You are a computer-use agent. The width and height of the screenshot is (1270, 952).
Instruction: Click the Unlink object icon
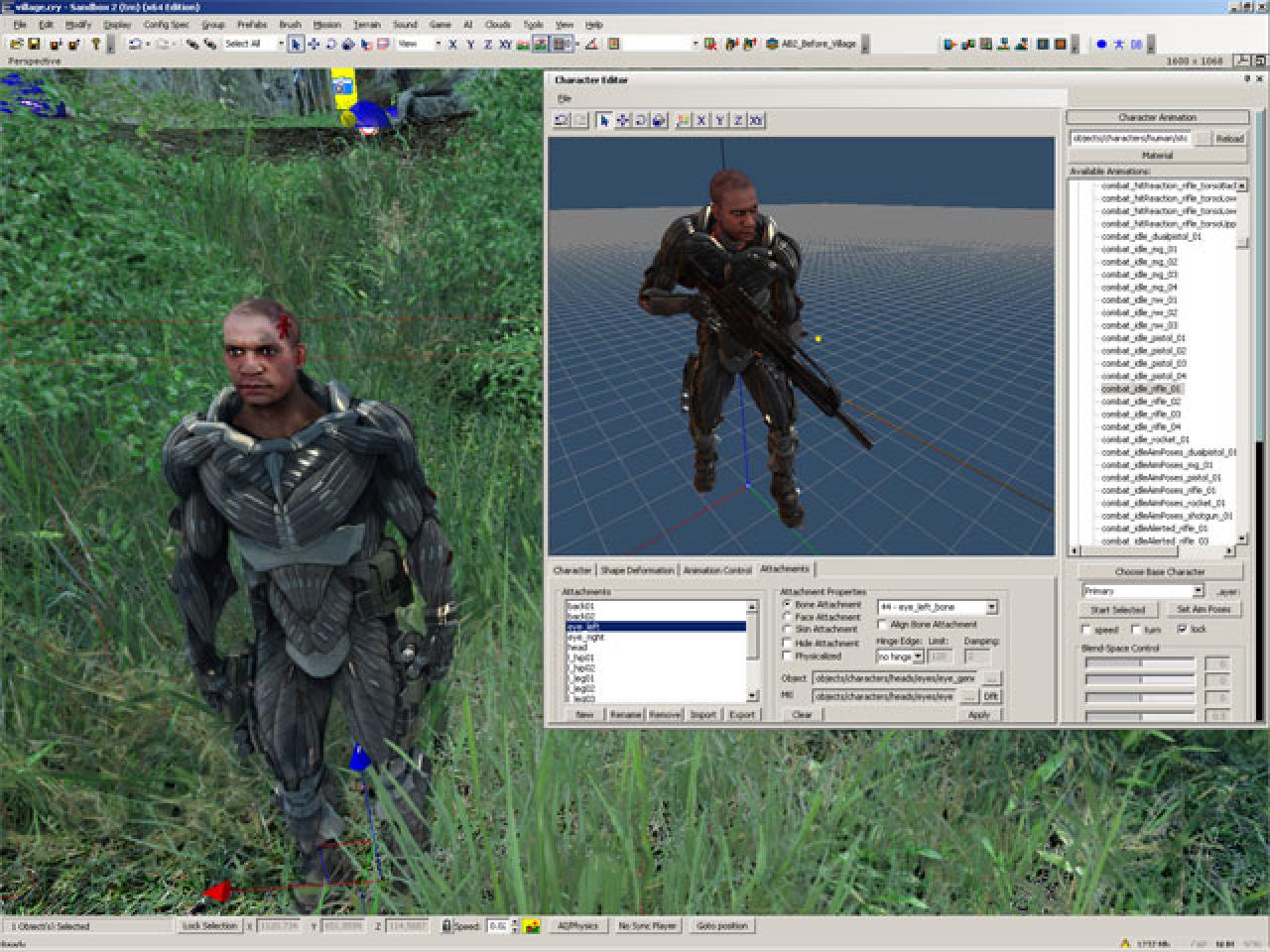tap(210, 44)
